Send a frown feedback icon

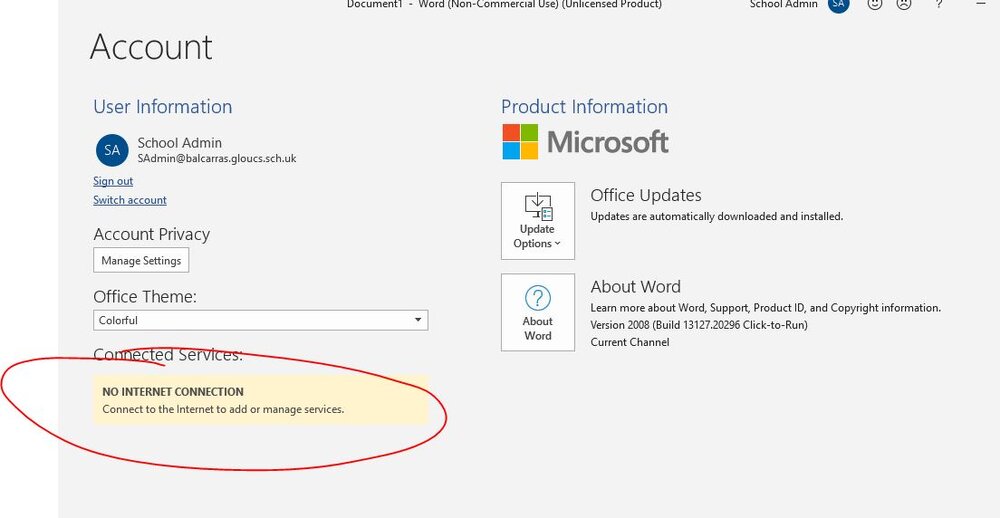[x=904, y=4]
